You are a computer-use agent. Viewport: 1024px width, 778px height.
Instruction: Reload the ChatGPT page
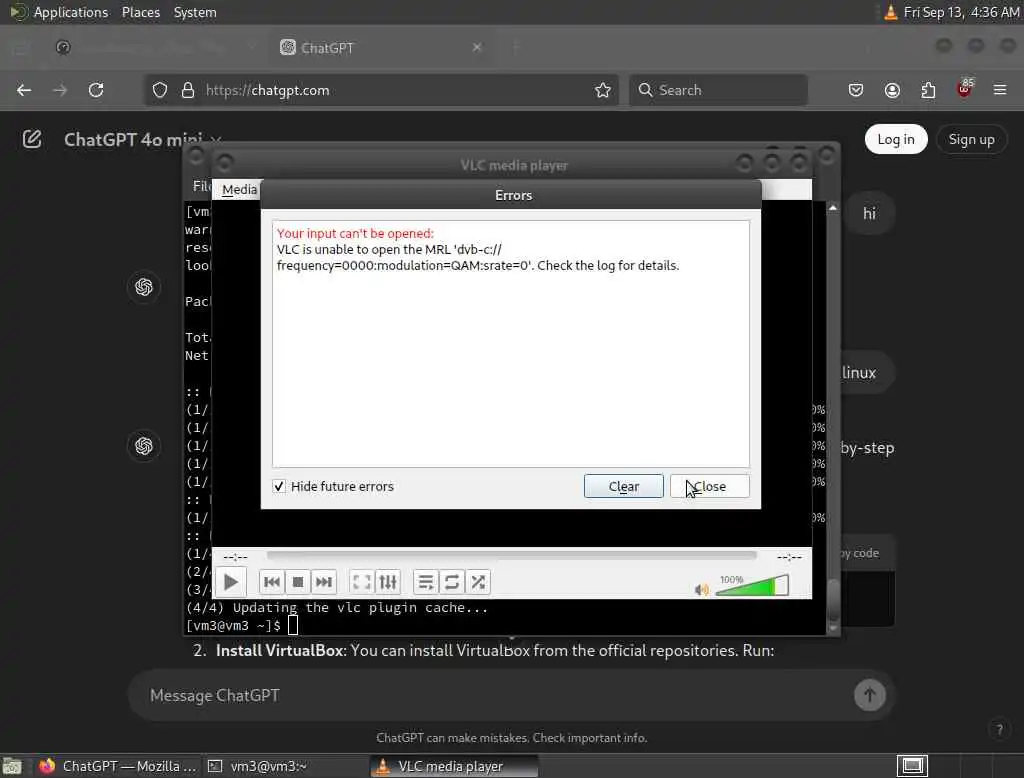(96, 90)
